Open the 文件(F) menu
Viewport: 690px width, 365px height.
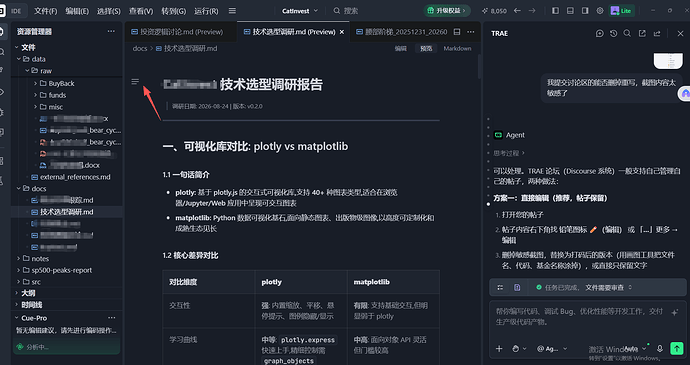(46, 11)
